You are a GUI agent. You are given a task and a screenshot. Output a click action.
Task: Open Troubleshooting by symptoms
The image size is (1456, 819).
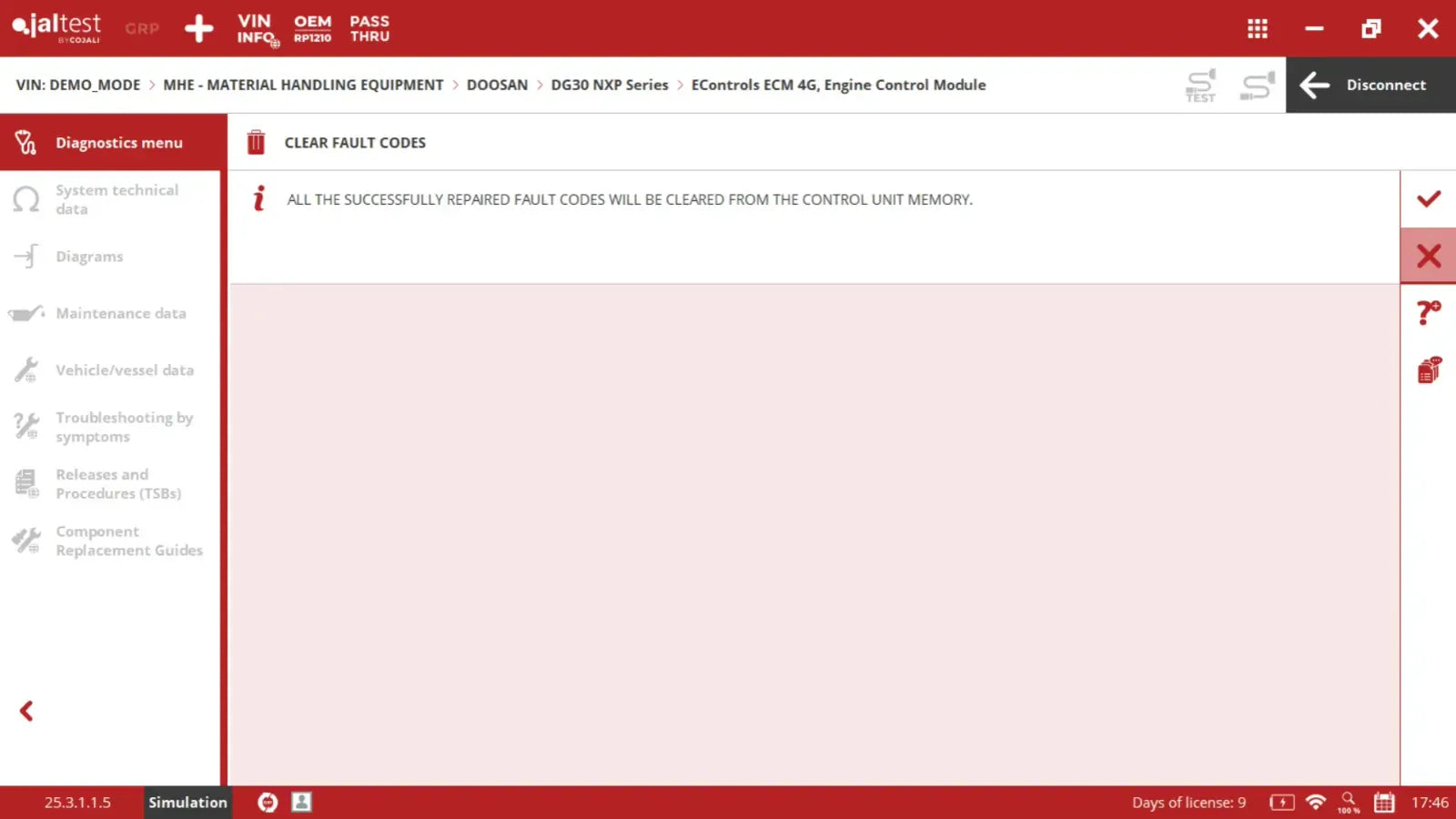(x=124, y=427)
